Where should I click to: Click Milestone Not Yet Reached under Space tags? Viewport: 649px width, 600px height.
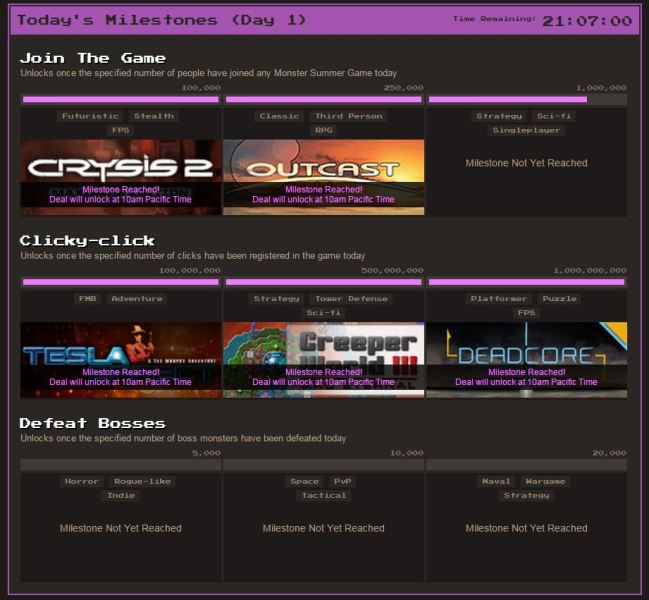(x=323, y=528)
